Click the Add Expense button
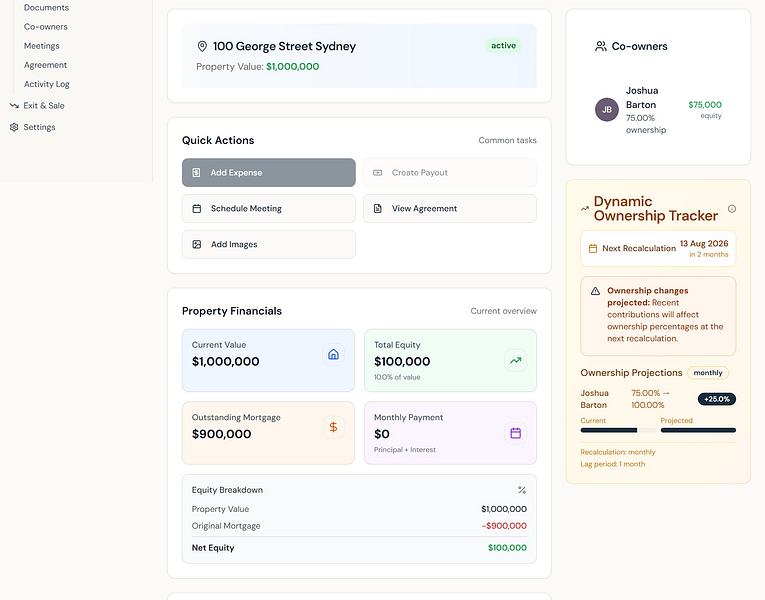 tap(269, 173)
